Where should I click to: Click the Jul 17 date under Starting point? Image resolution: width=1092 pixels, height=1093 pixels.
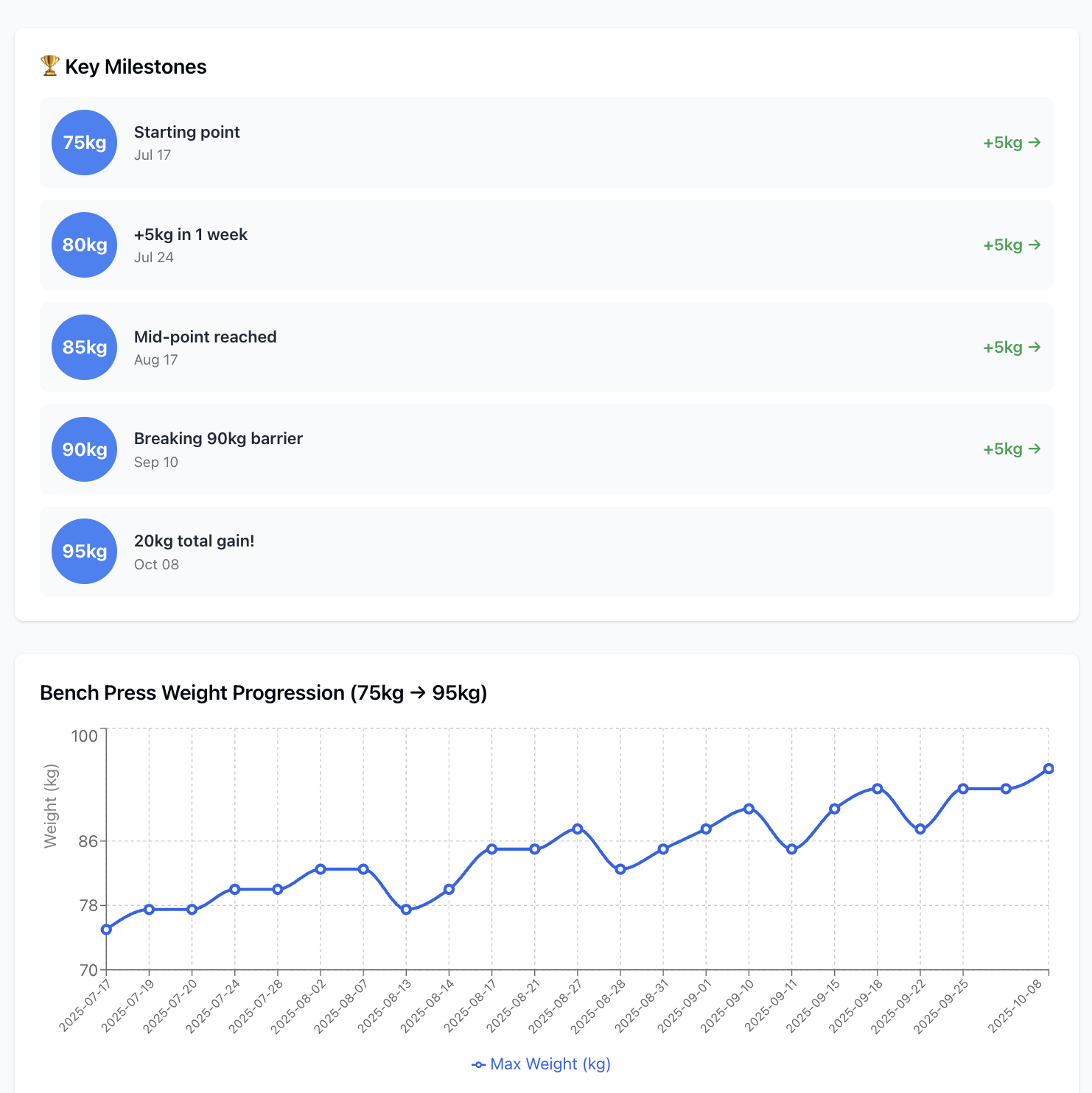pos(153,155)
